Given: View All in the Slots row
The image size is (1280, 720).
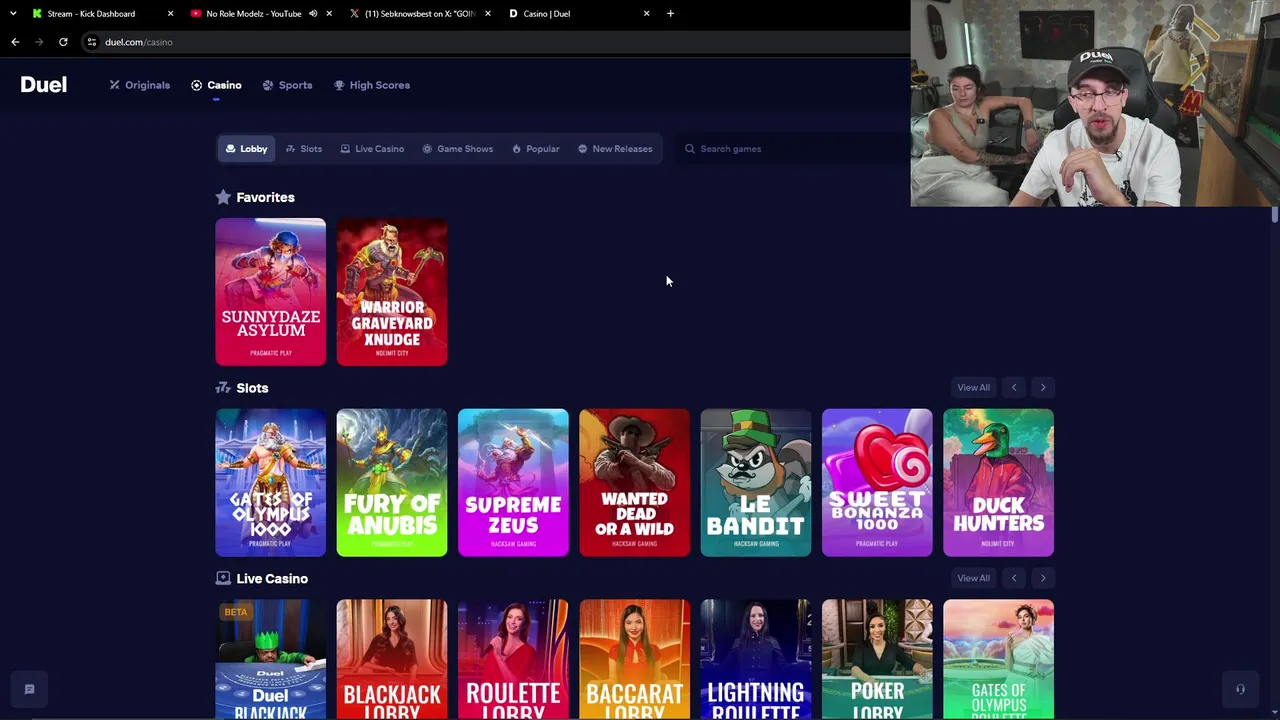Looking at the screenshot, I should tap(973, 388).
